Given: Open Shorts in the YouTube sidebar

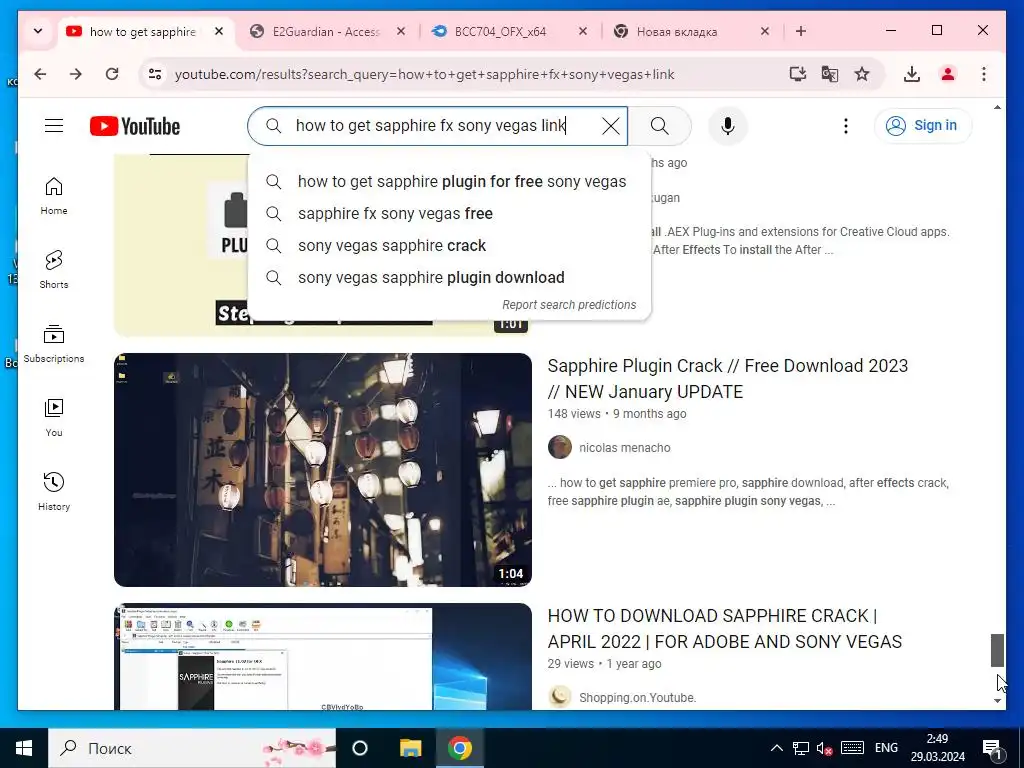Looking at the screenshot, I should click(54, 270).
